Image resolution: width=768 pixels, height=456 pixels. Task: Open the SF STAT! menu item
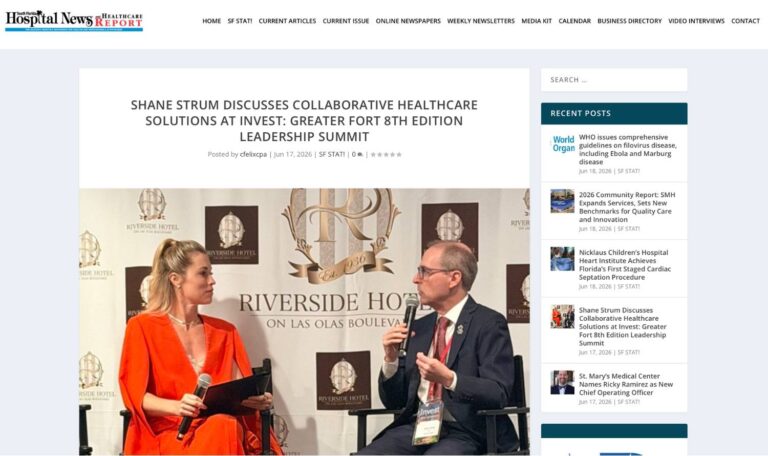click(240, 21)
